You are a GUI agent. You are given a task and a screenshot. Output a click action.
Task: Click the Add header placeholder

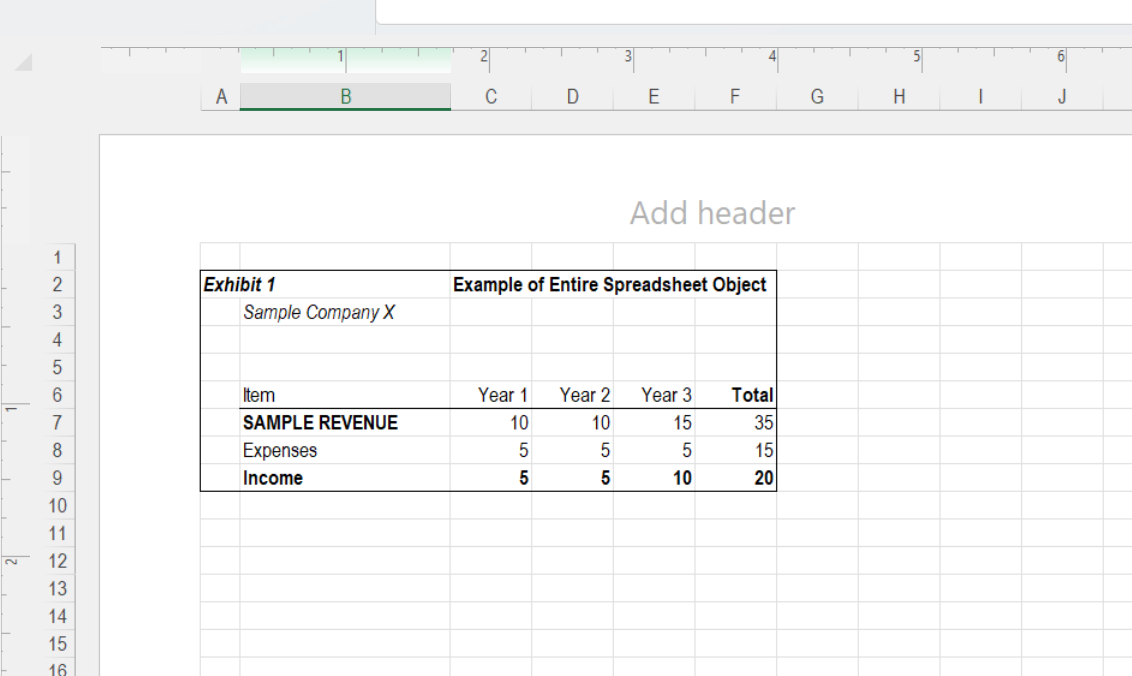pos(712,212)
